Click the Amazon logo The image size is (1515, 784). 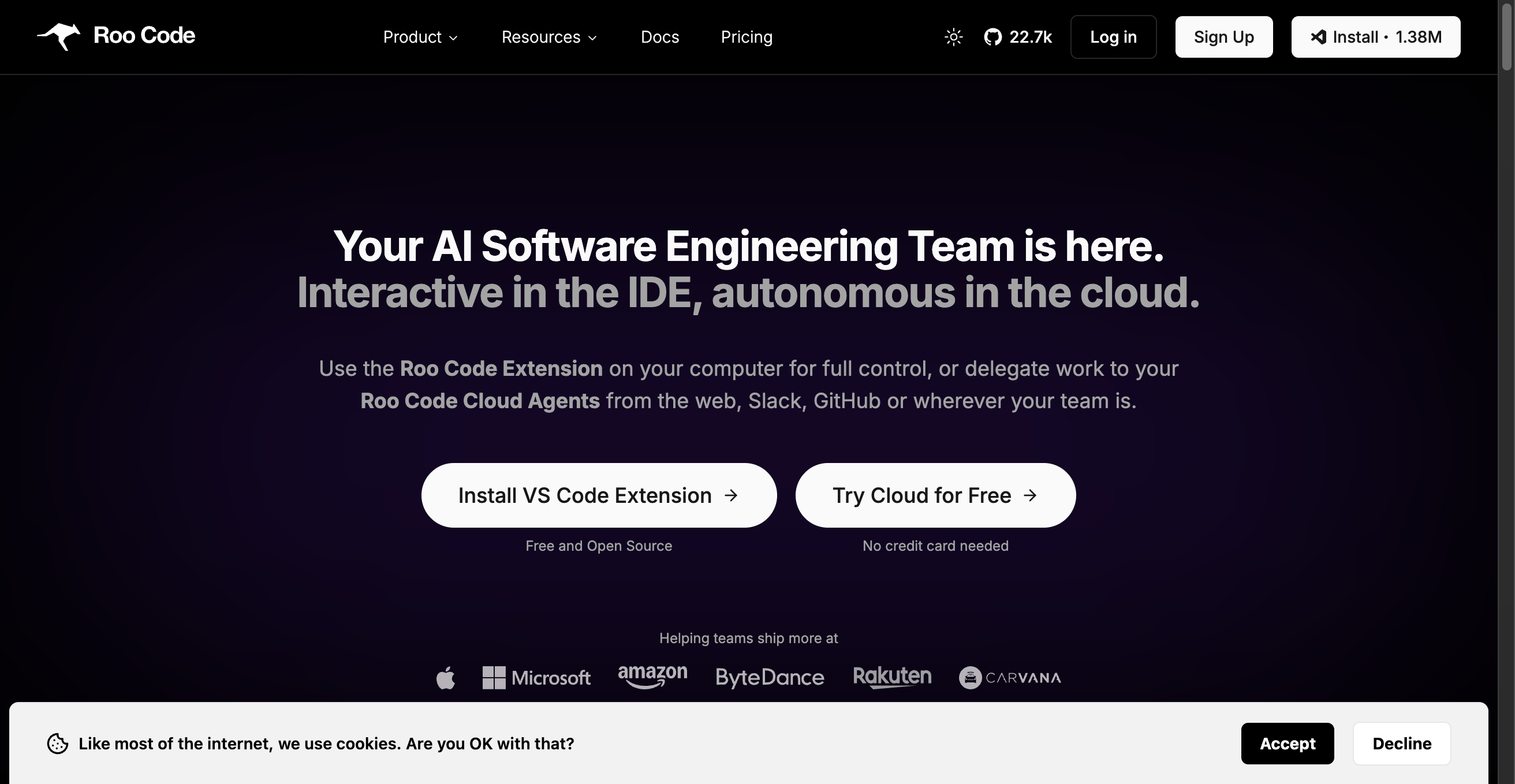[652, 677]
